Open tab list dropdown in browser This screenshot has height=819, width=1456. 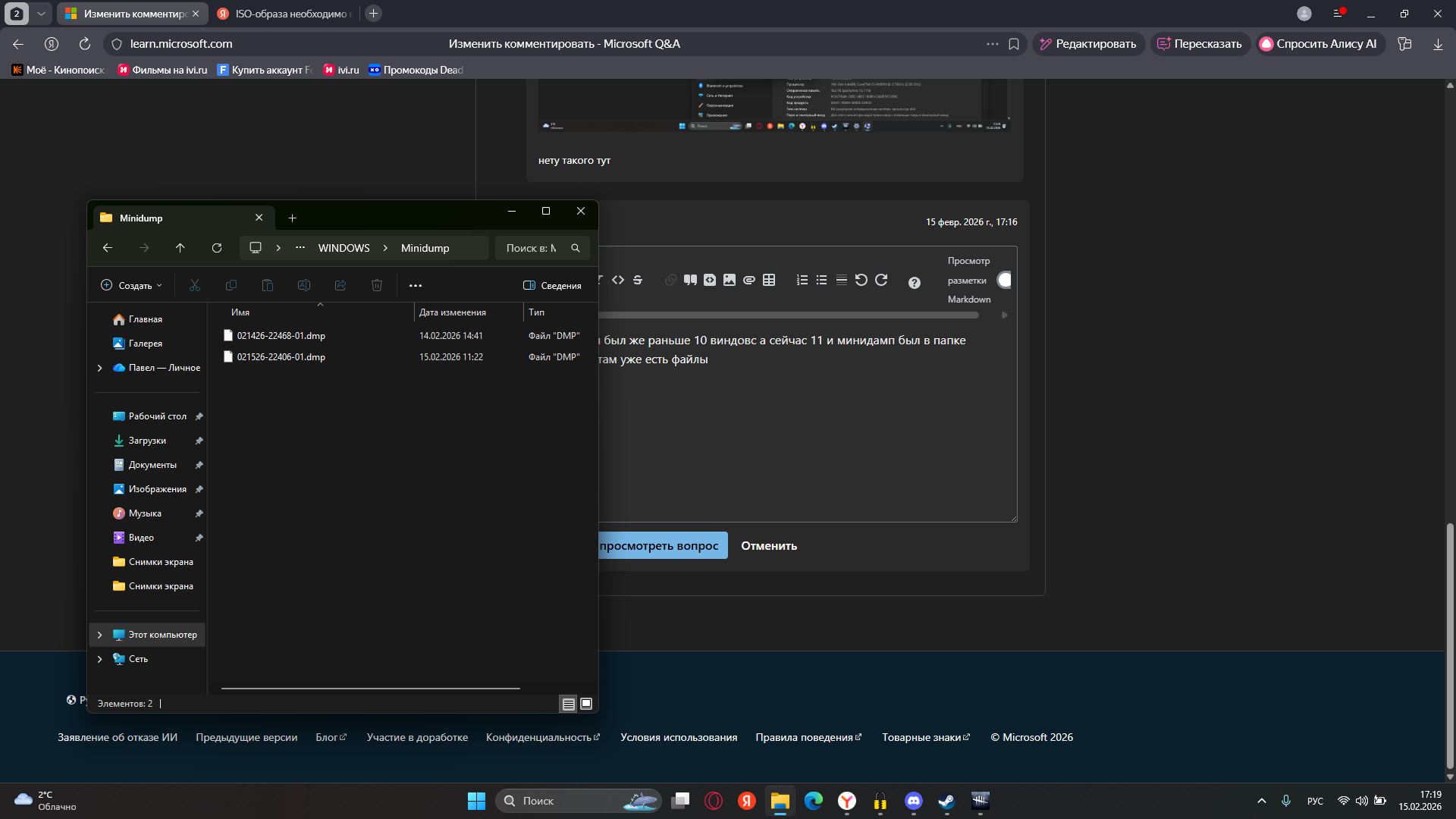point(41,14)
